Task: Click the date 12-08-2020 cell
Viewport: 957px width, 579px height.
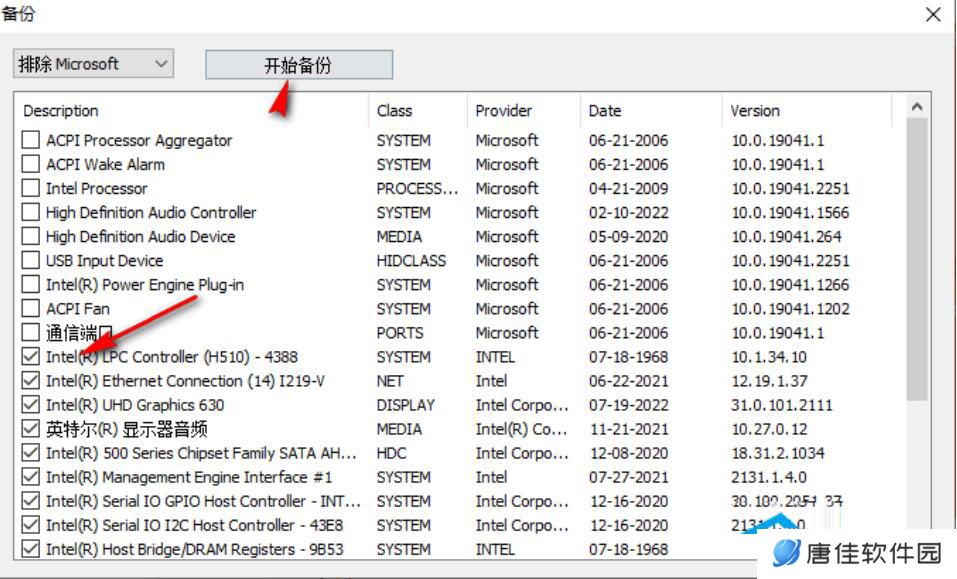Action: click(x=629, y=453)
